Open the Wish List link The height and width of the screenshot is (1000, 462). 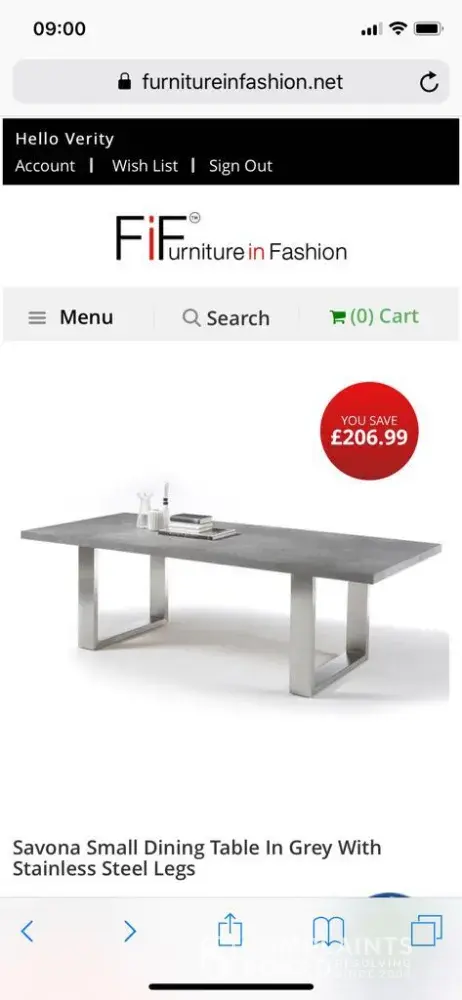click(145, 166)
